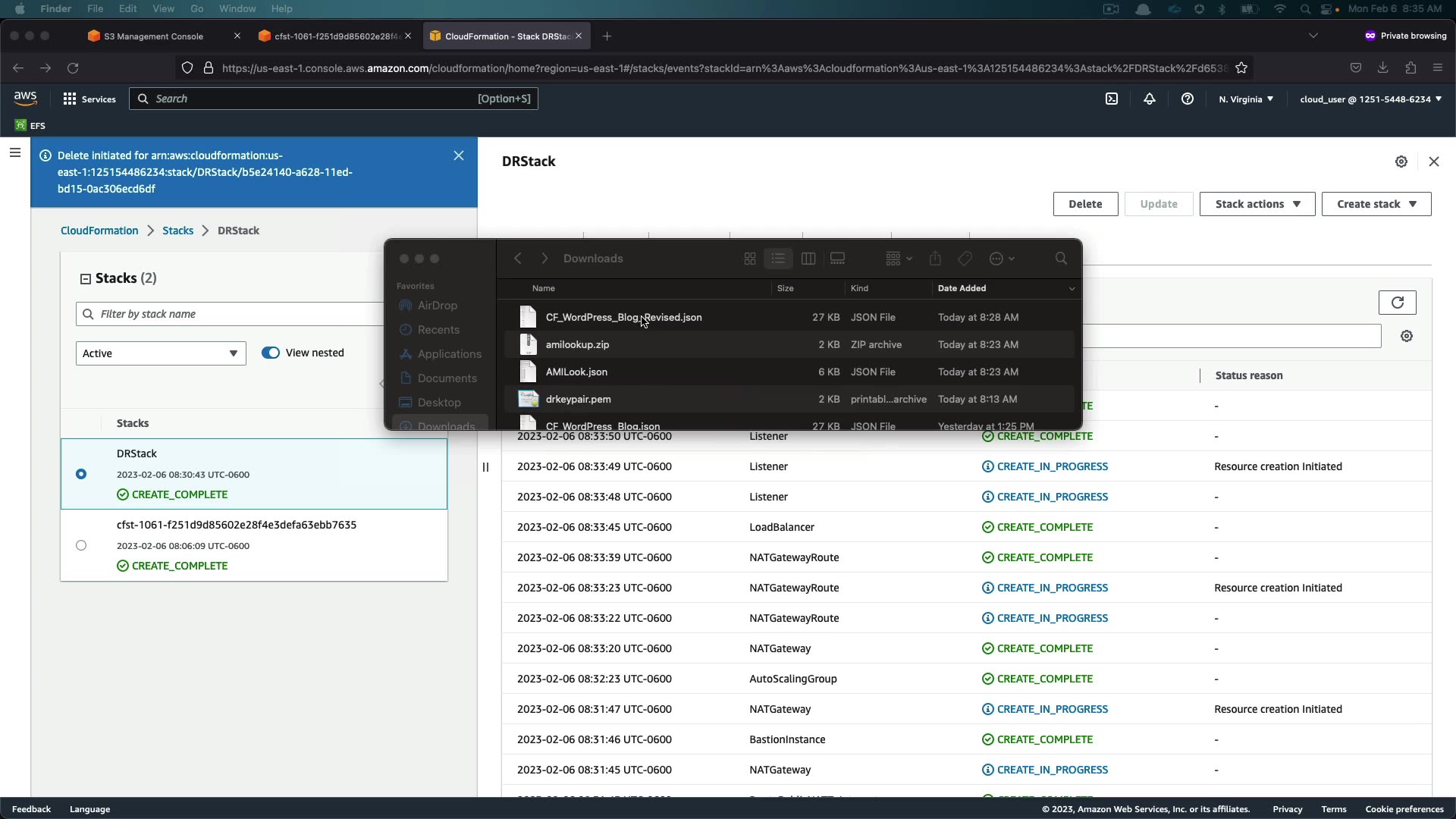1456x819 pixels.
Task: Open the notifications bell icon
Action: pos(1150,99)
